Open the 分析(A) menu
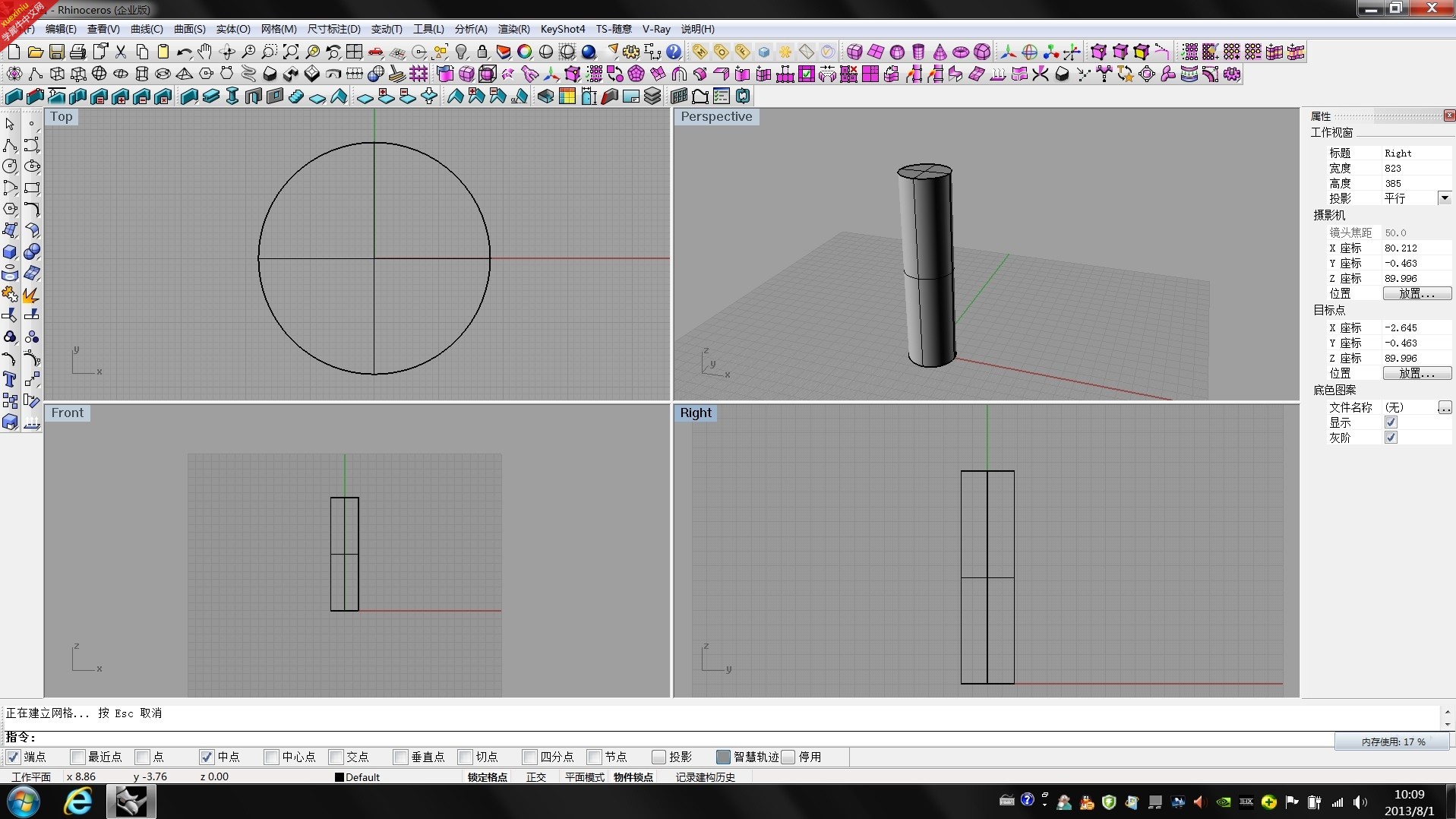The image size is (1456, 819). pyautogui.click(x=471, y=29)
